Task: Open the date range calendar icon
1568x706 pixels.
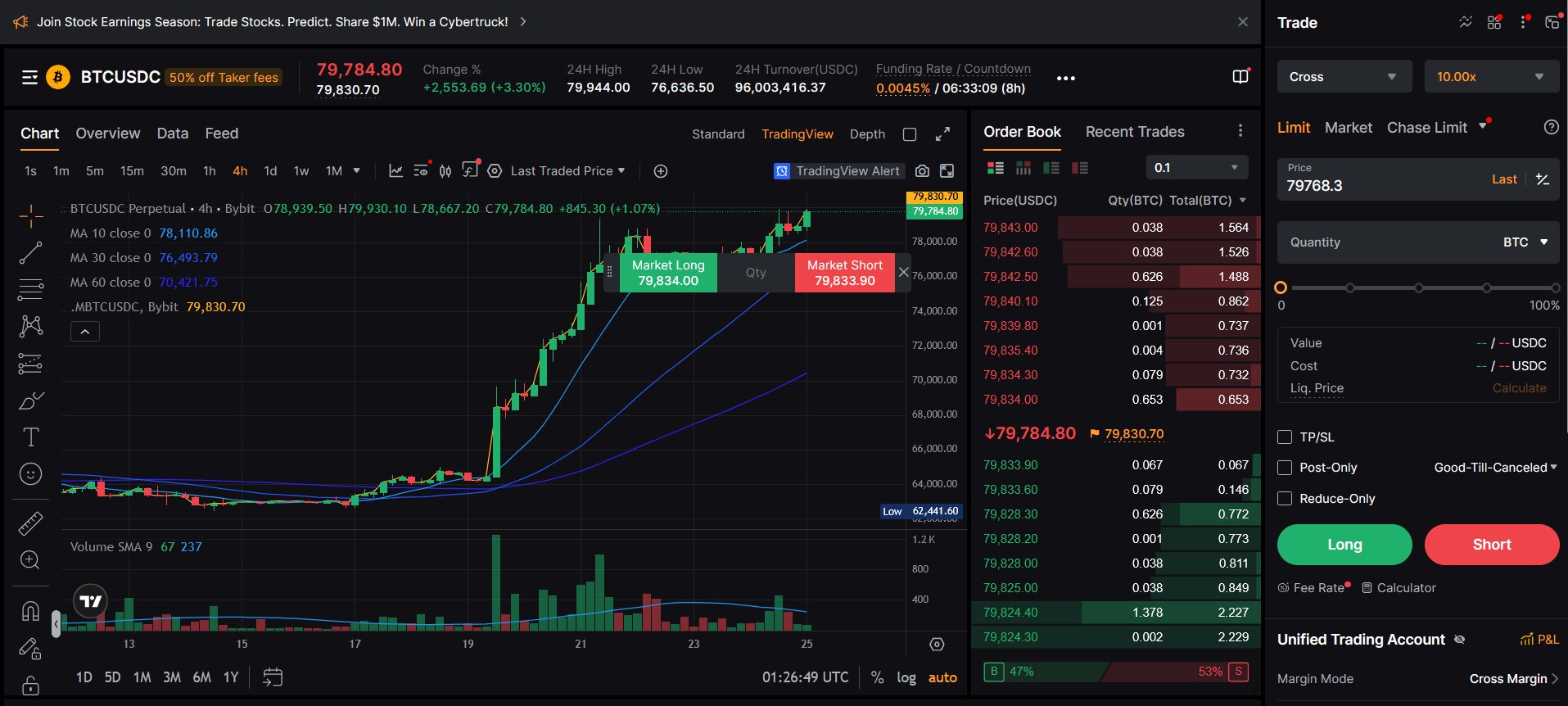Action: pyautogui.click(x=273, y=677)
